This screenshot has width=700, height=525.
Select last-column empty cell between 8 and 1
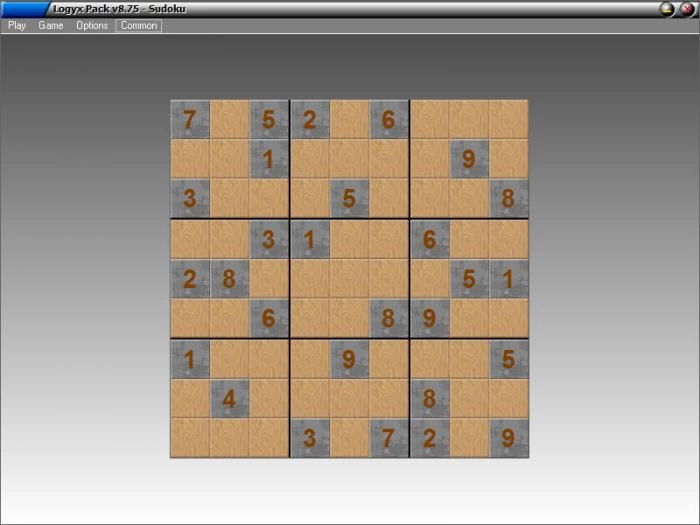(x=508, y=239)
